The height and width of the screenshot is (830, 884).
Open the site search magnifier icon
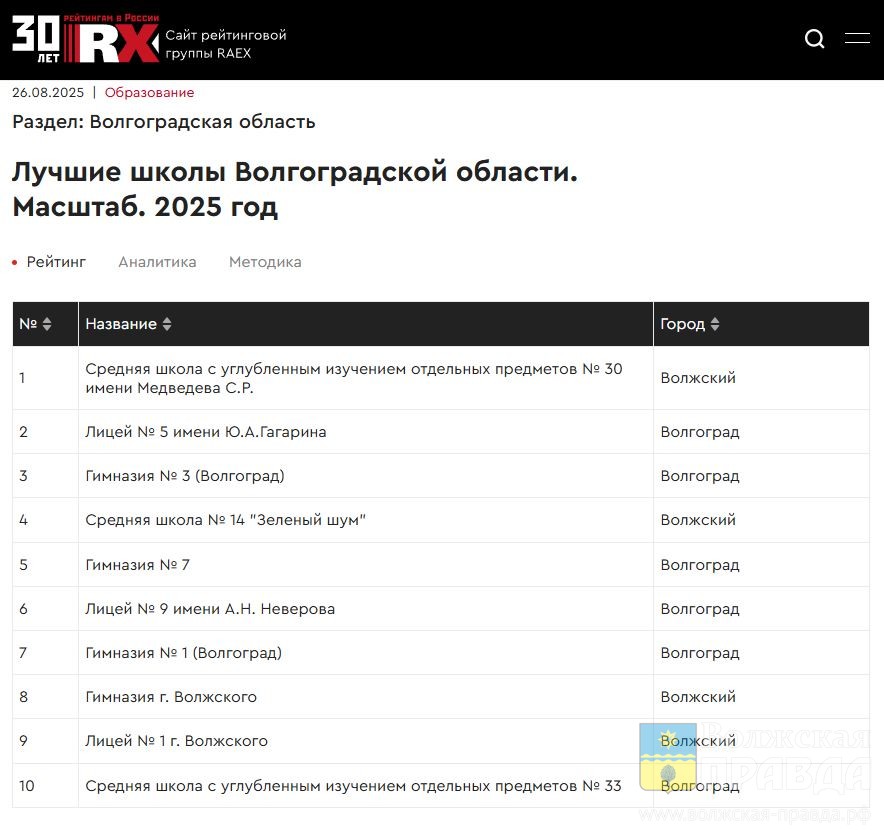pyautogui.click(x=814, y=38)
